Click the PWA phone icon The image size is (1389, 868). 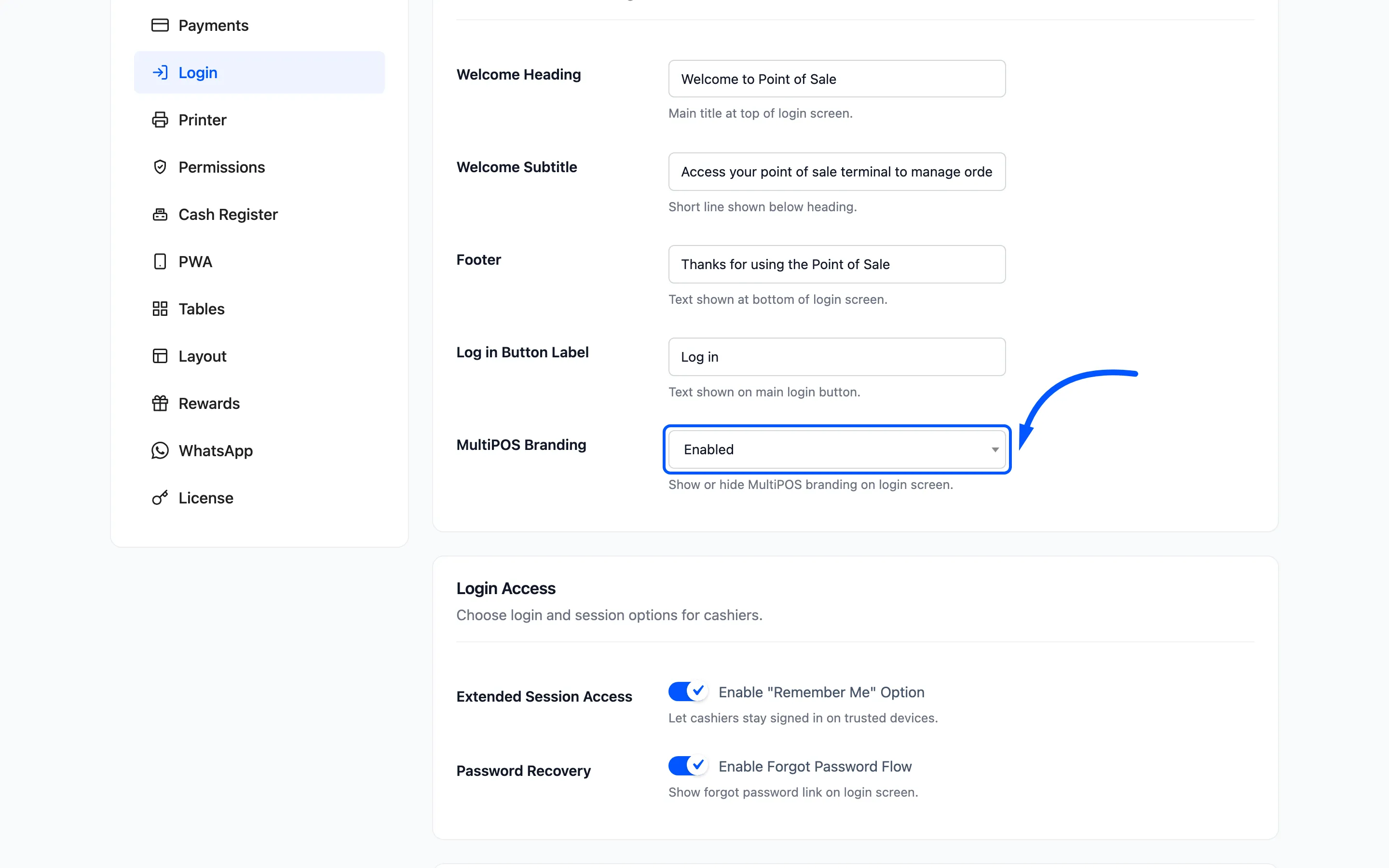pyautogui.click(x=160, y=261)
